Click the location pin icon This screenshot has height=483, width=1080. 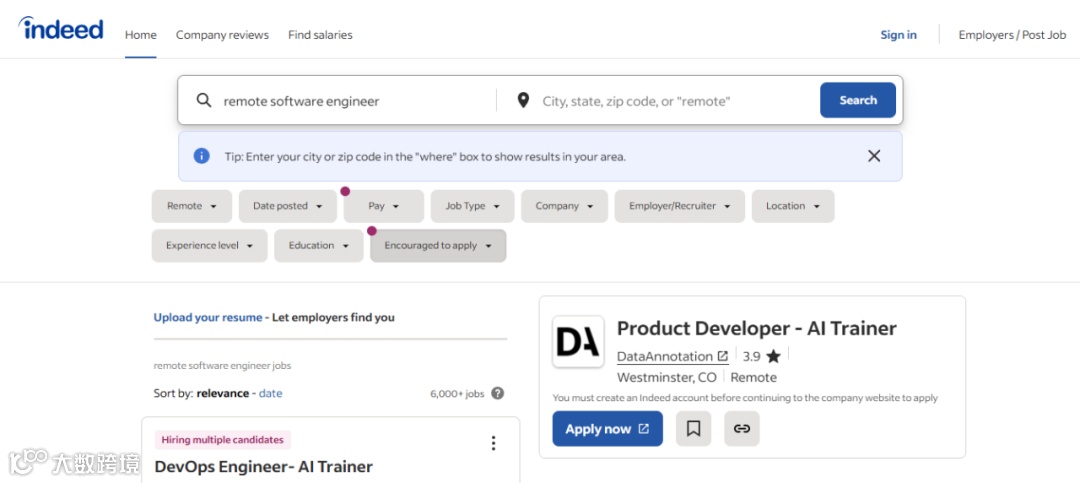click(523, 101)
